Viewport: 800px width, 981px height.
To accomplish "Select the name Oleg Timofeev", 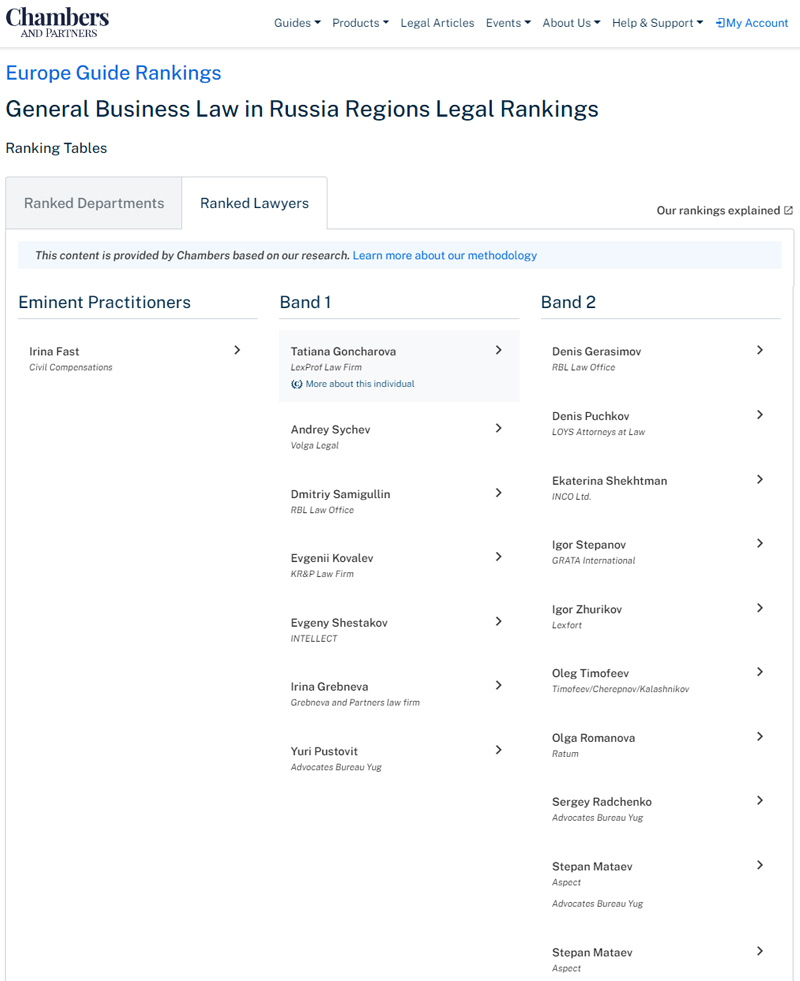I will 590,673.
